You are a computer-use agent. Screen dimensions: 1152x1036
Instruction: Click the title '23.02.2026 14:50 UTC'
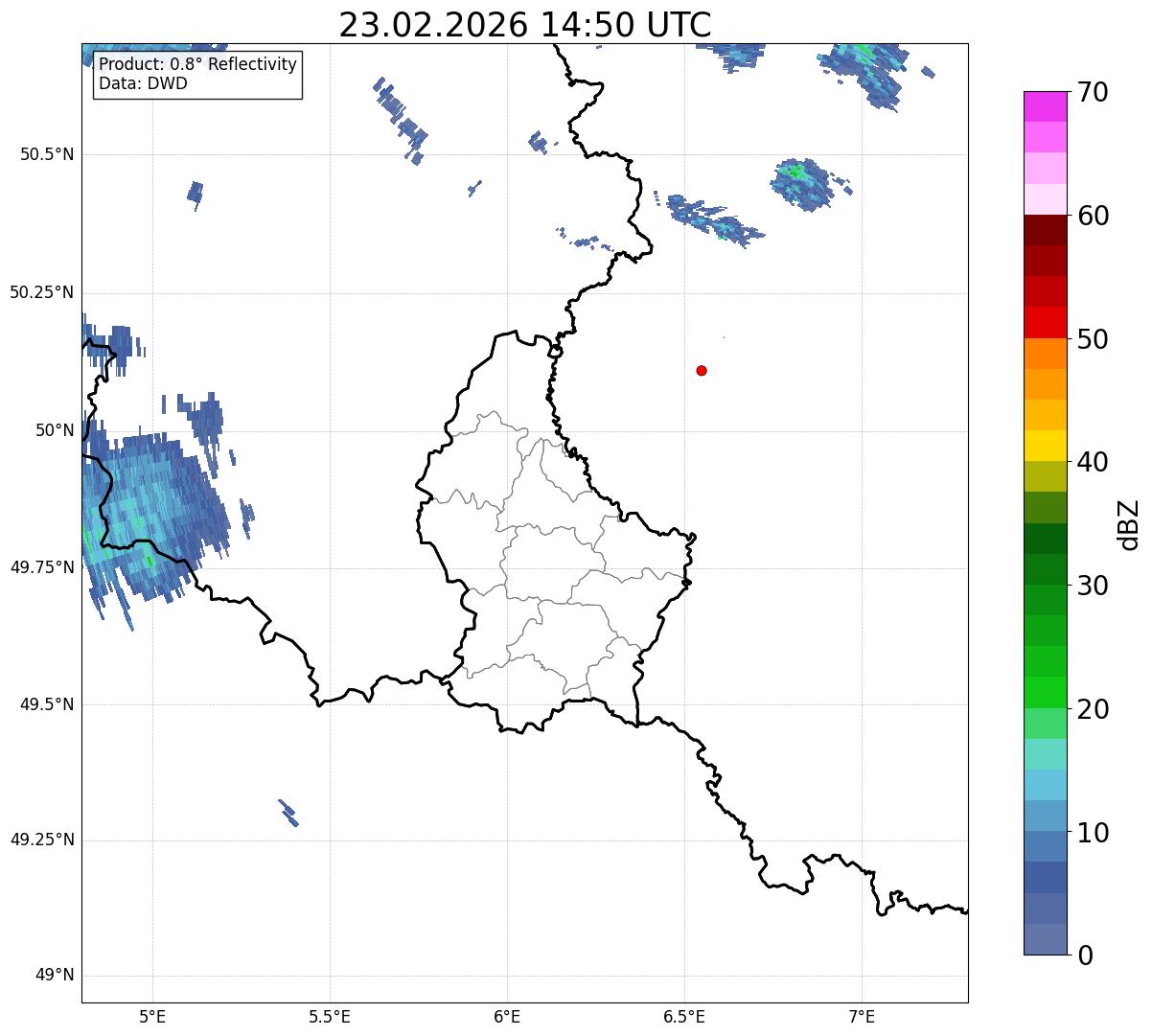pyautogui.click(x=525, y=25)
